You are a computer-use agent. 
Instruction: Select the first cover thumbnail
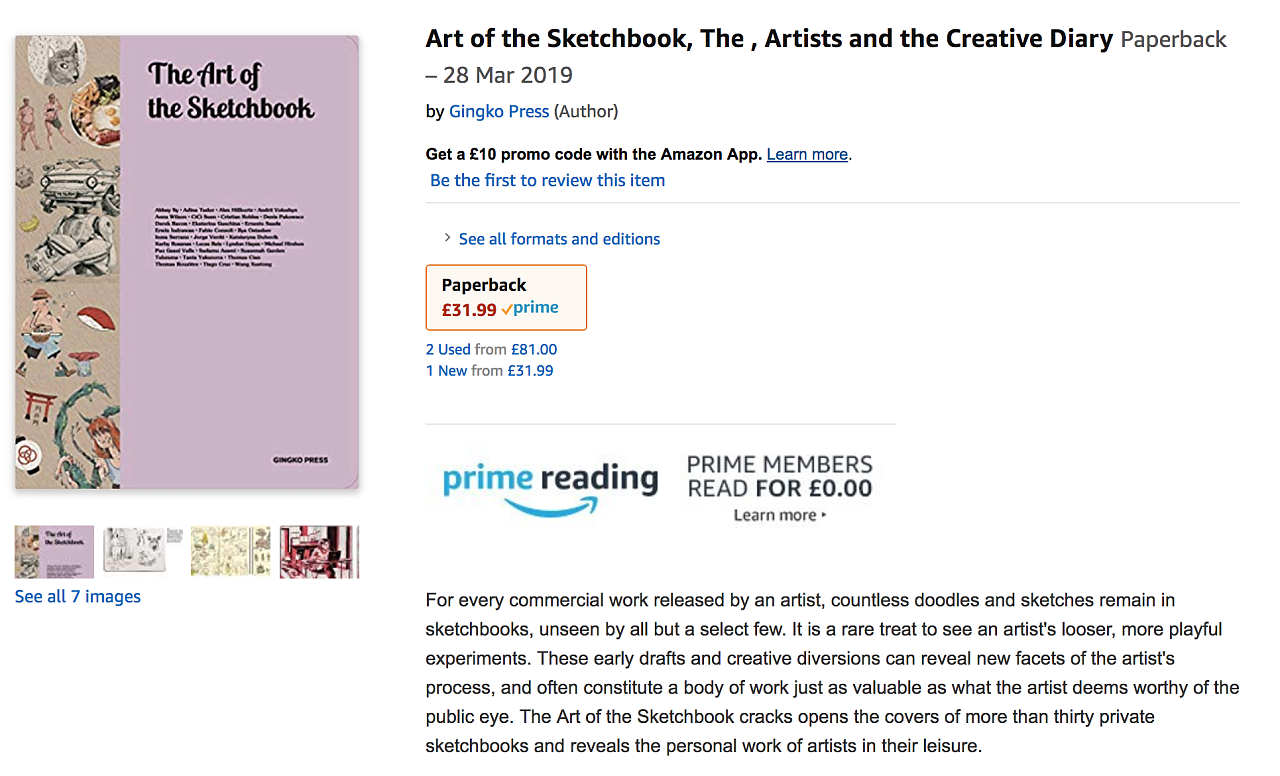coord(54,551)
